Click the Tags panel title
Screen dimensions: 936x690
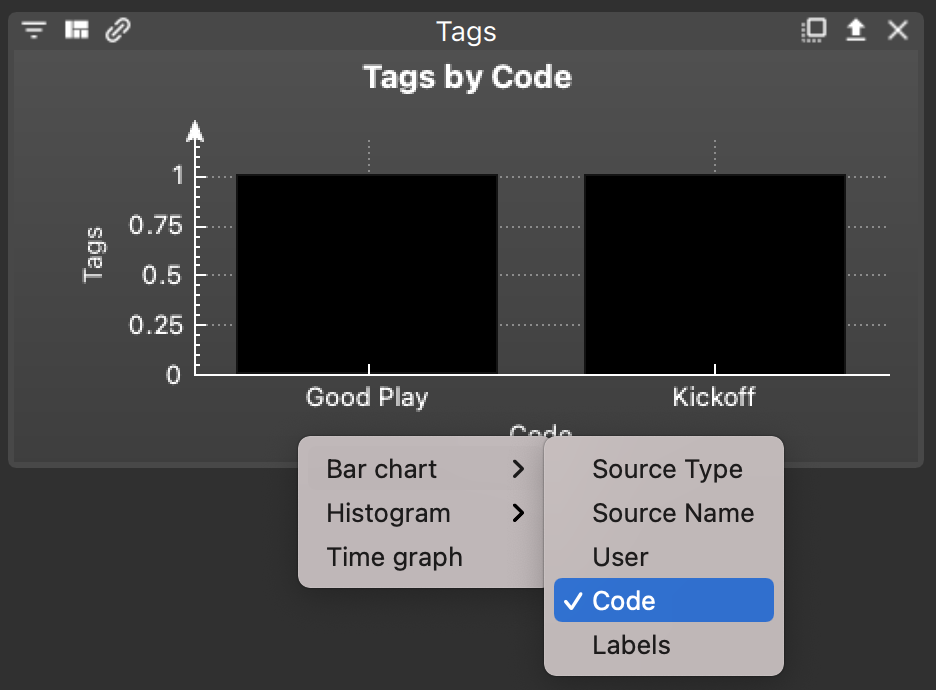466,32
